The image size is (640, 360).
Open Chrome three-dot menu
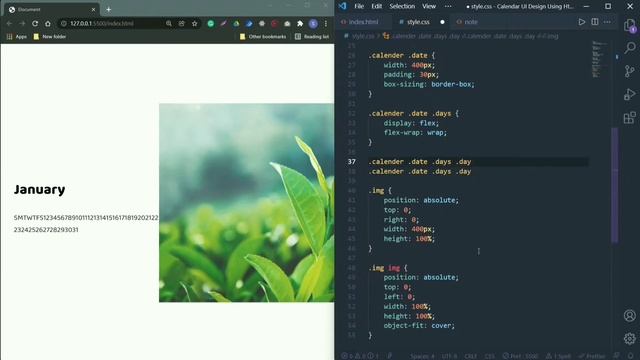[326, 24]
